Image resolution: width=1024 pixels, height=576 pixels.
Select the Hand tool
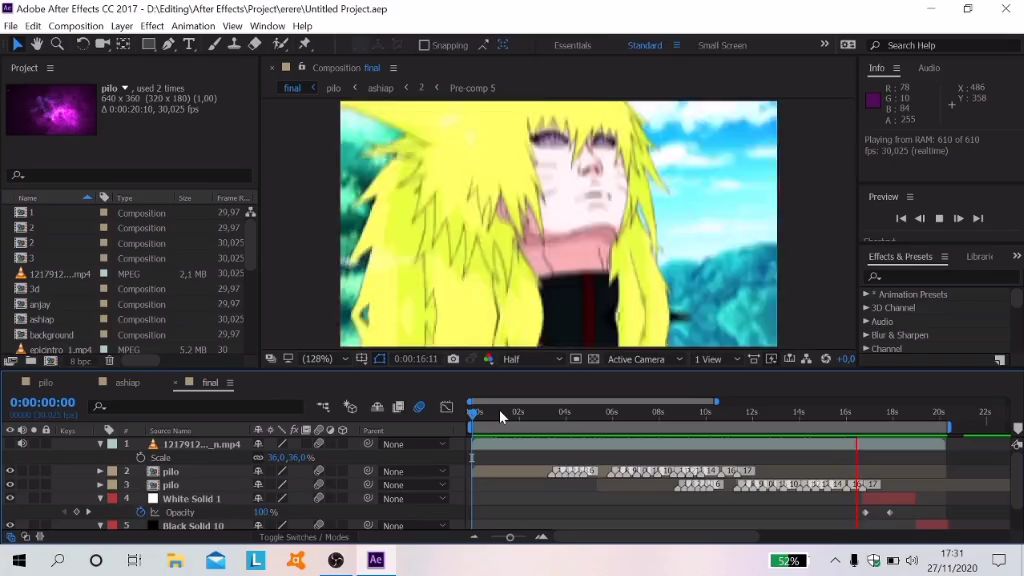(37, 44)
